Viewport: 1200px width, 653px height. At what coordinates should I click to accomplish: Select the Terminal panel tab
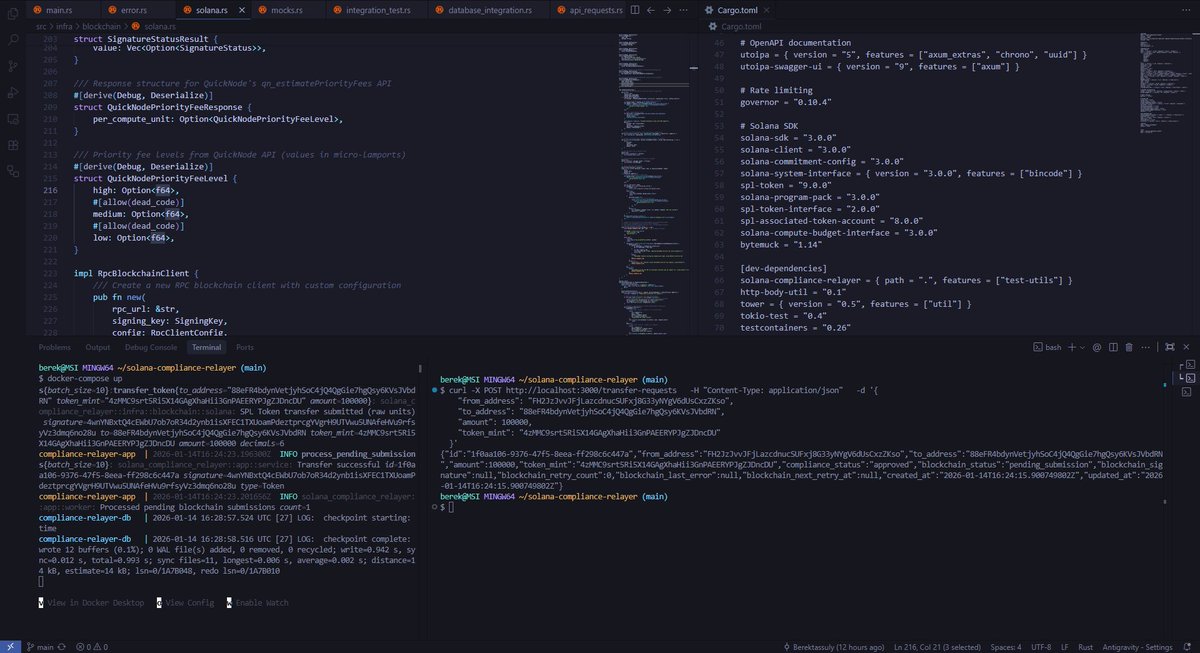tap(207, 347)
